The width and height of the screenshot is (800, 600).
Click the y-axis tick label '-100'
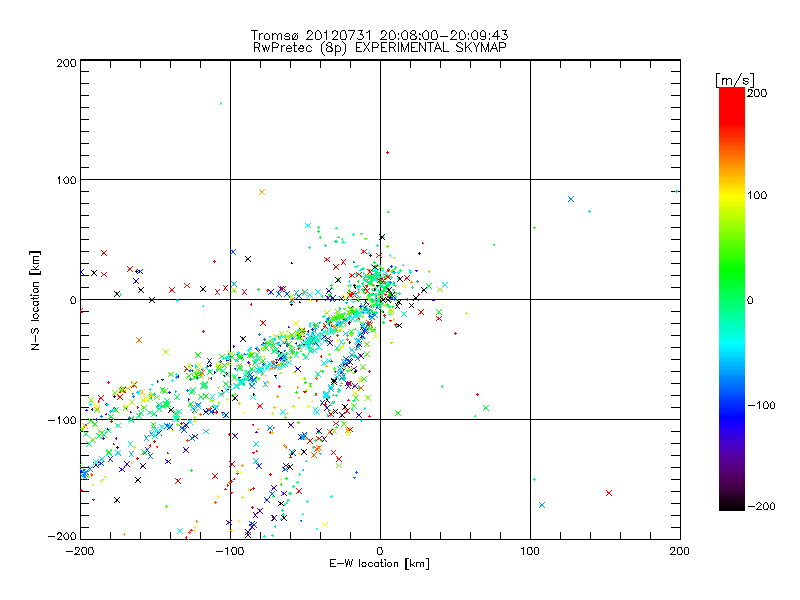point(62,420)
